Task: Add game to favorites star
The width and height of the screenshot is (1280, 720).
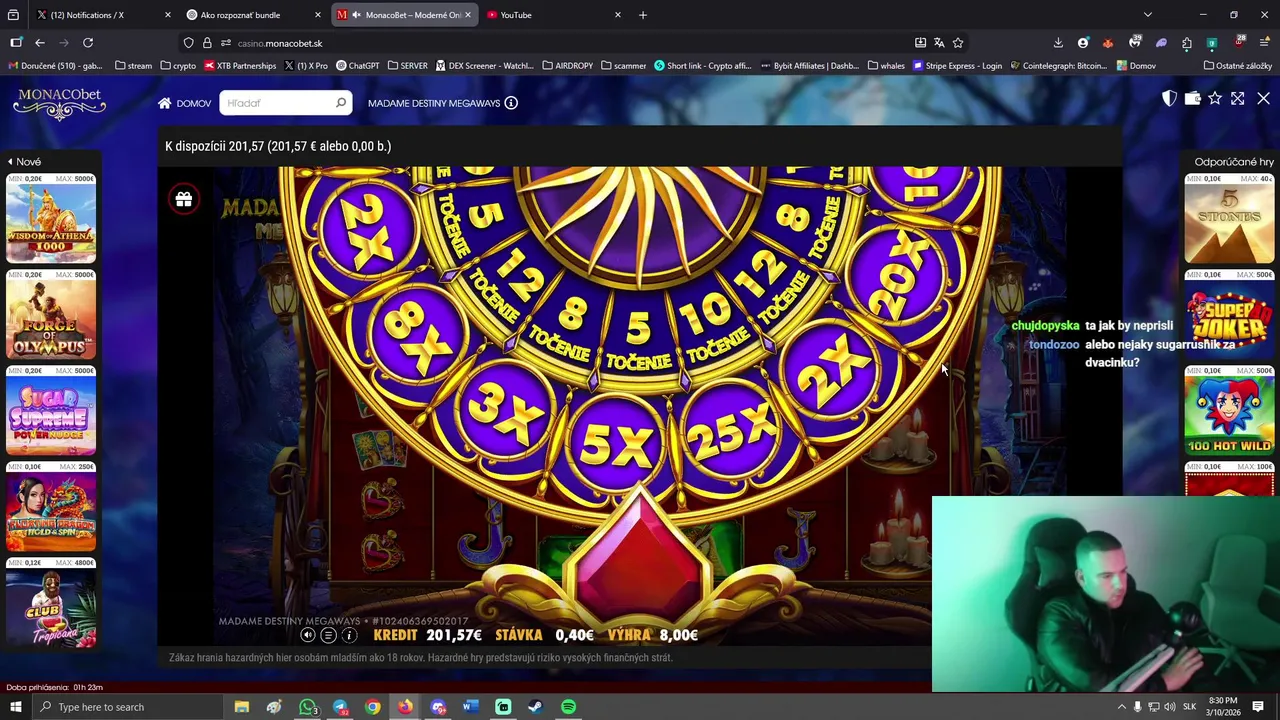Action: tap(1215, 98)
